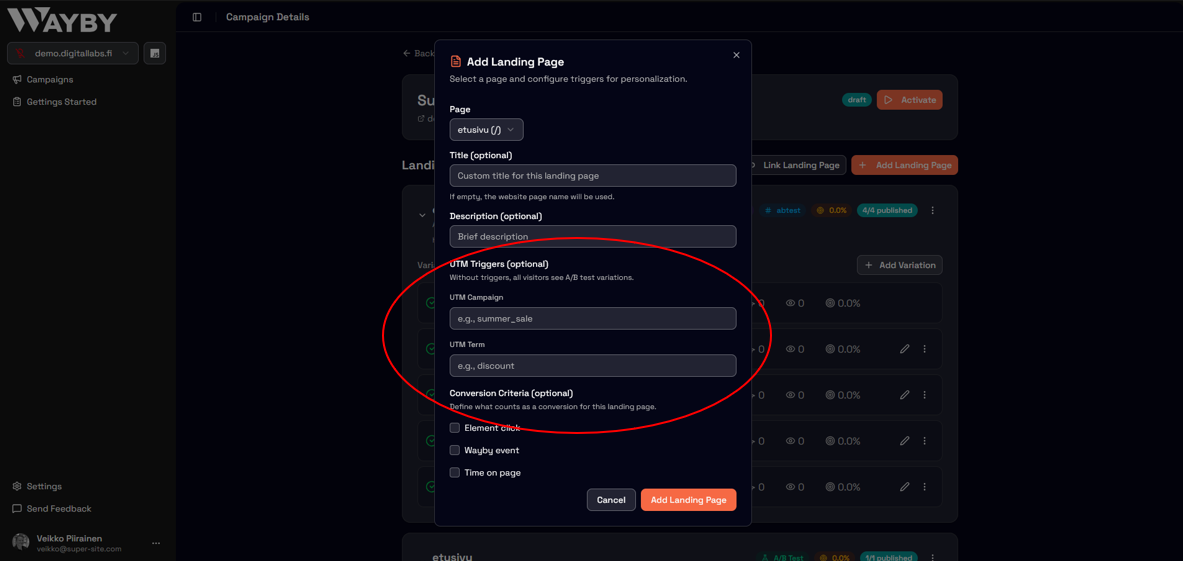The height and width of the screenshot is (561, 1183).
Task: Click background Add Landing Page button with plus
Action: 905,165
